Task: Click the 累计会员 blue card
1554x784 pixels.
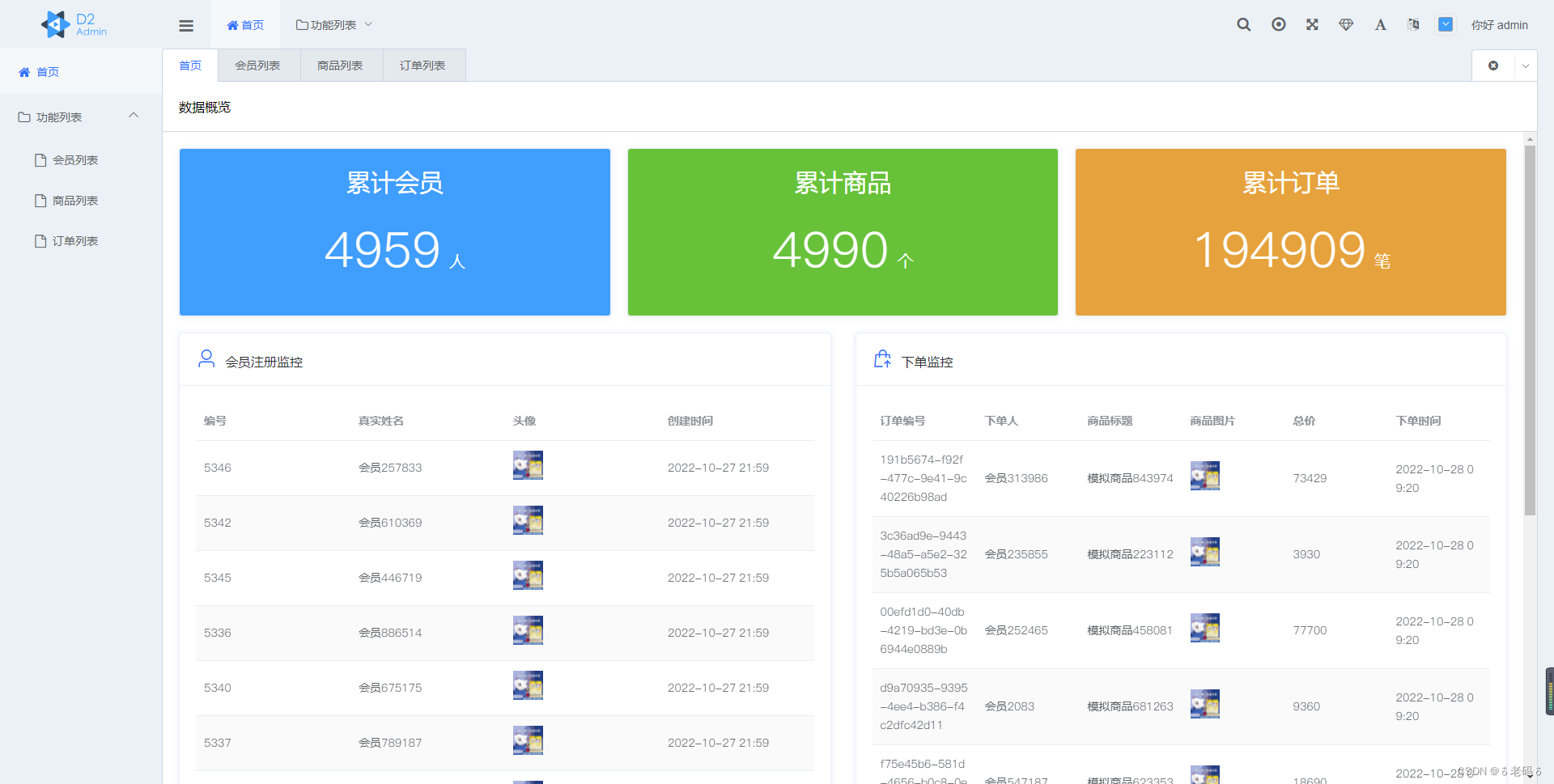Action: coord(395,232)
